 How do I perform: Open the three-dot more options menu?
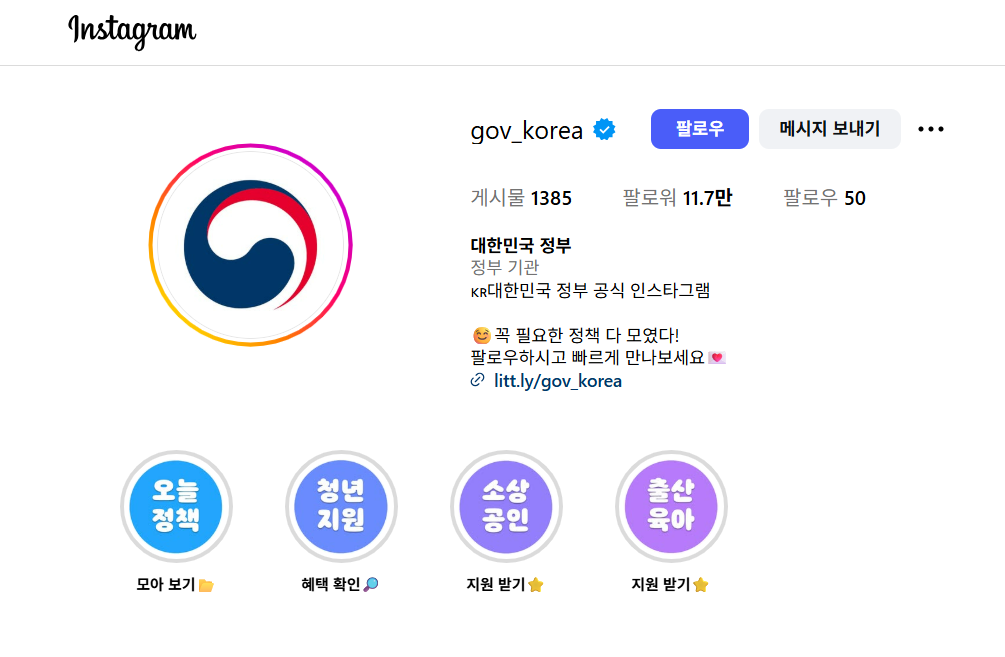point(931,129)
